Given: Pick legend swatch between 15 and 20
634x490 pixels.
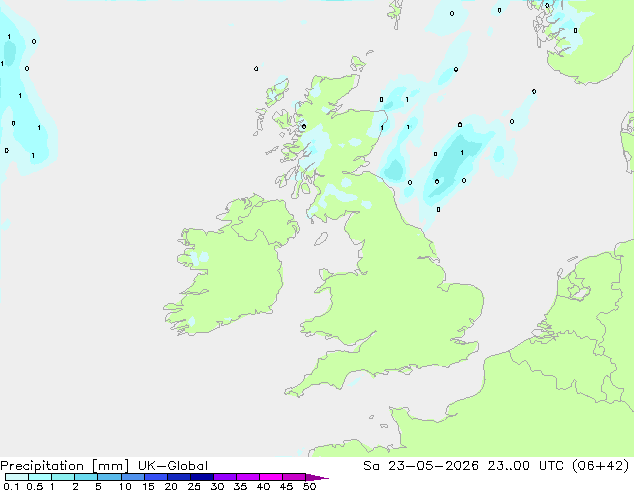Looking at the screenshot, I should pyautogui.click(x=155, y=477).
